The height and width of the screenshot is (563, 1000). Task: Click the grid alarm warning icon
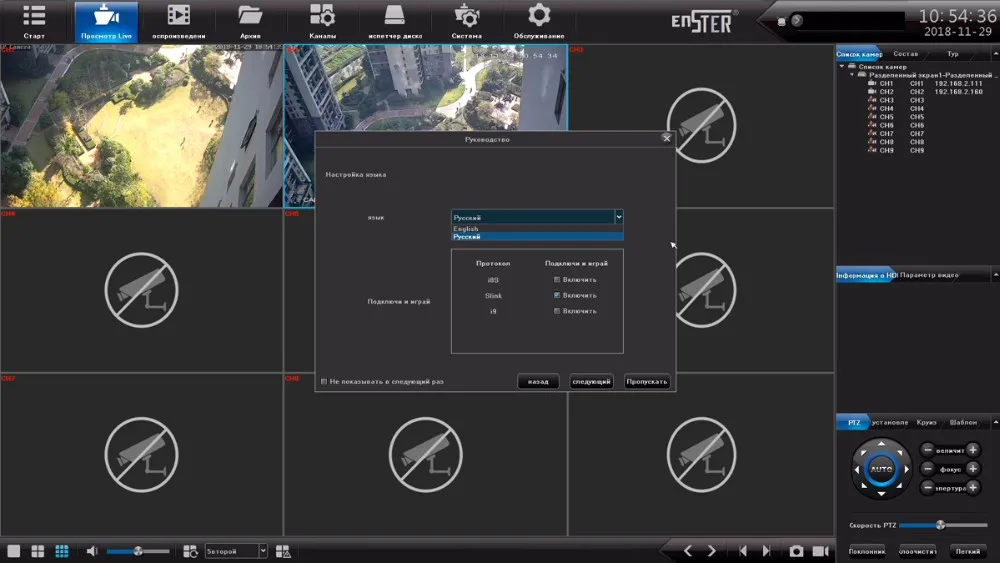[283, 551]
